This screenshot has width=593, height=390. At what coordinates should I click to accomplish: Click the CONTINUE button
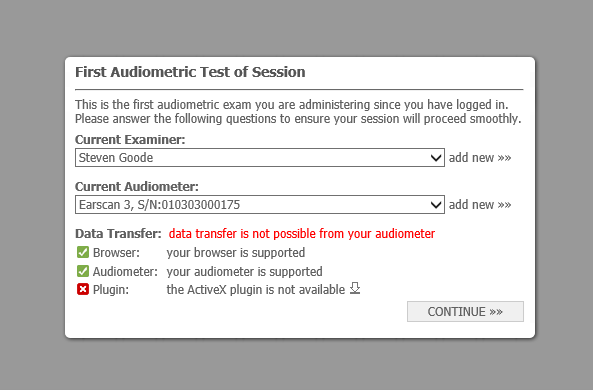[x=465, y=312]
